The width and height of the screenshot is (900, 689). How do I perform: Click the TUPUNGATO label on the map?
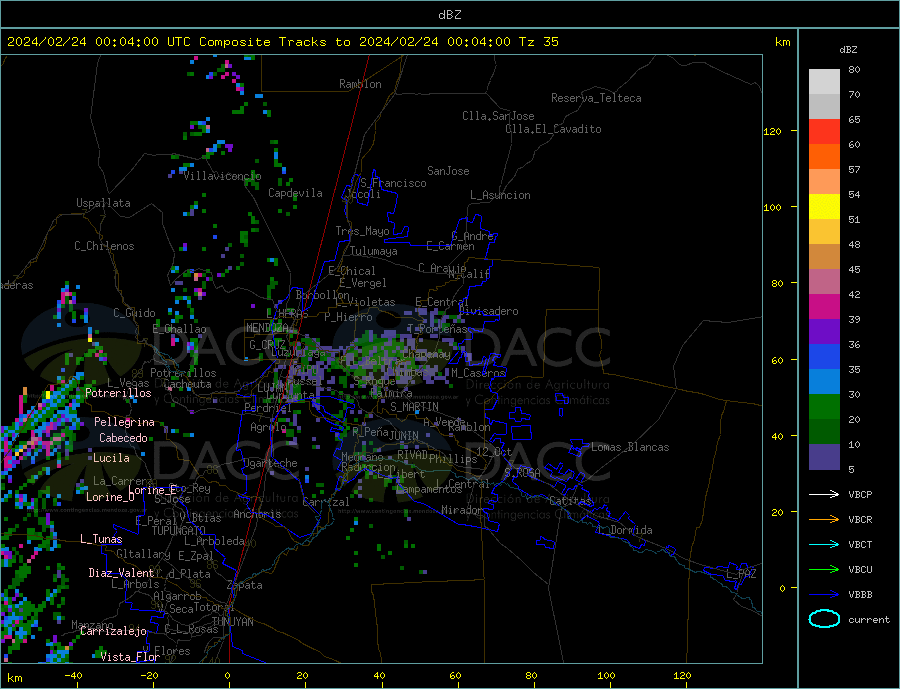(179, 531)
